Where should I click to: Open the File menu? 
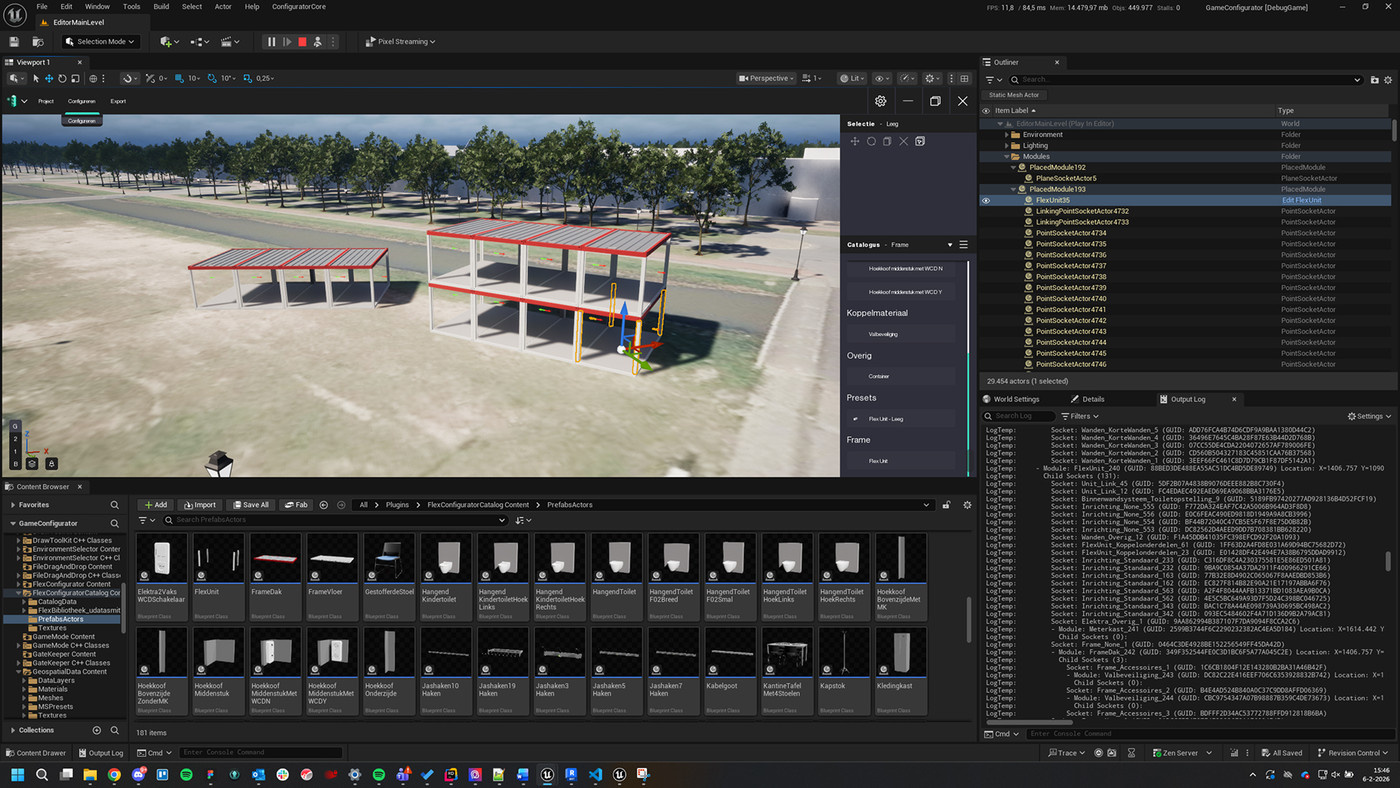coord(42,6)
